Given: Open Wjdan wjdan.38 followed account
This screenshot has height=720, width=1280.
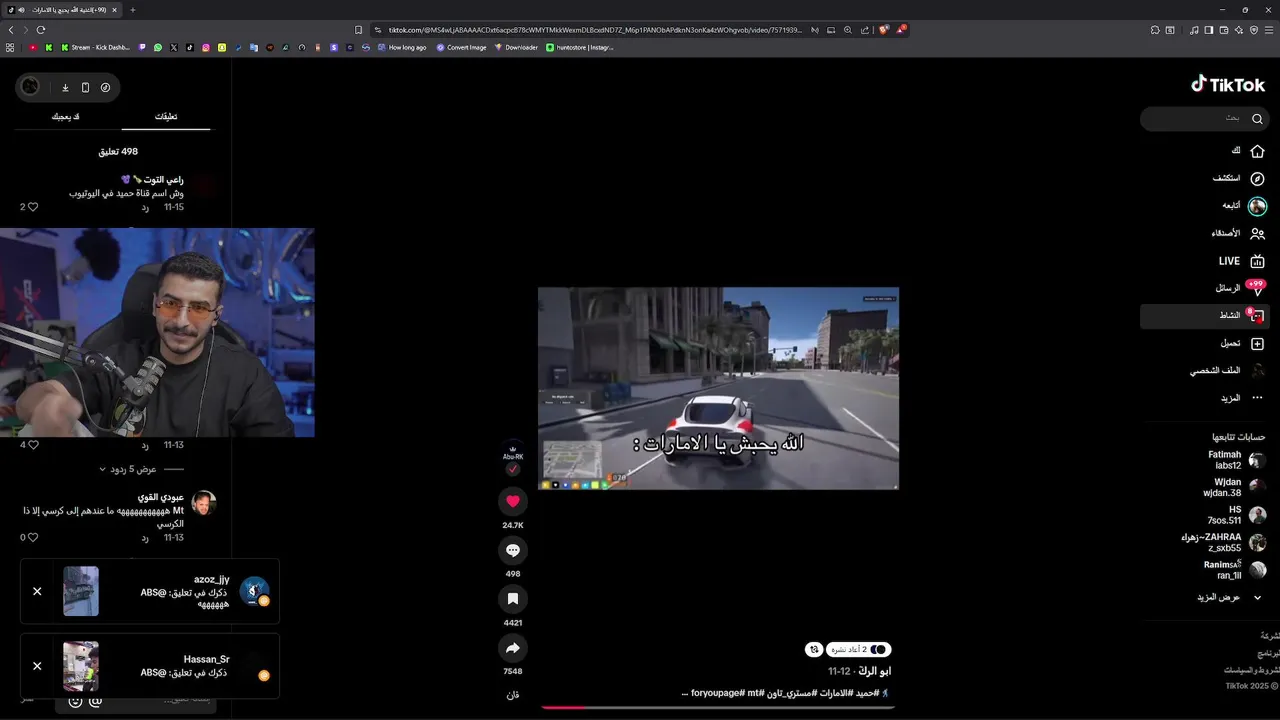Looking at the screenshot, I should (1233, 487).
